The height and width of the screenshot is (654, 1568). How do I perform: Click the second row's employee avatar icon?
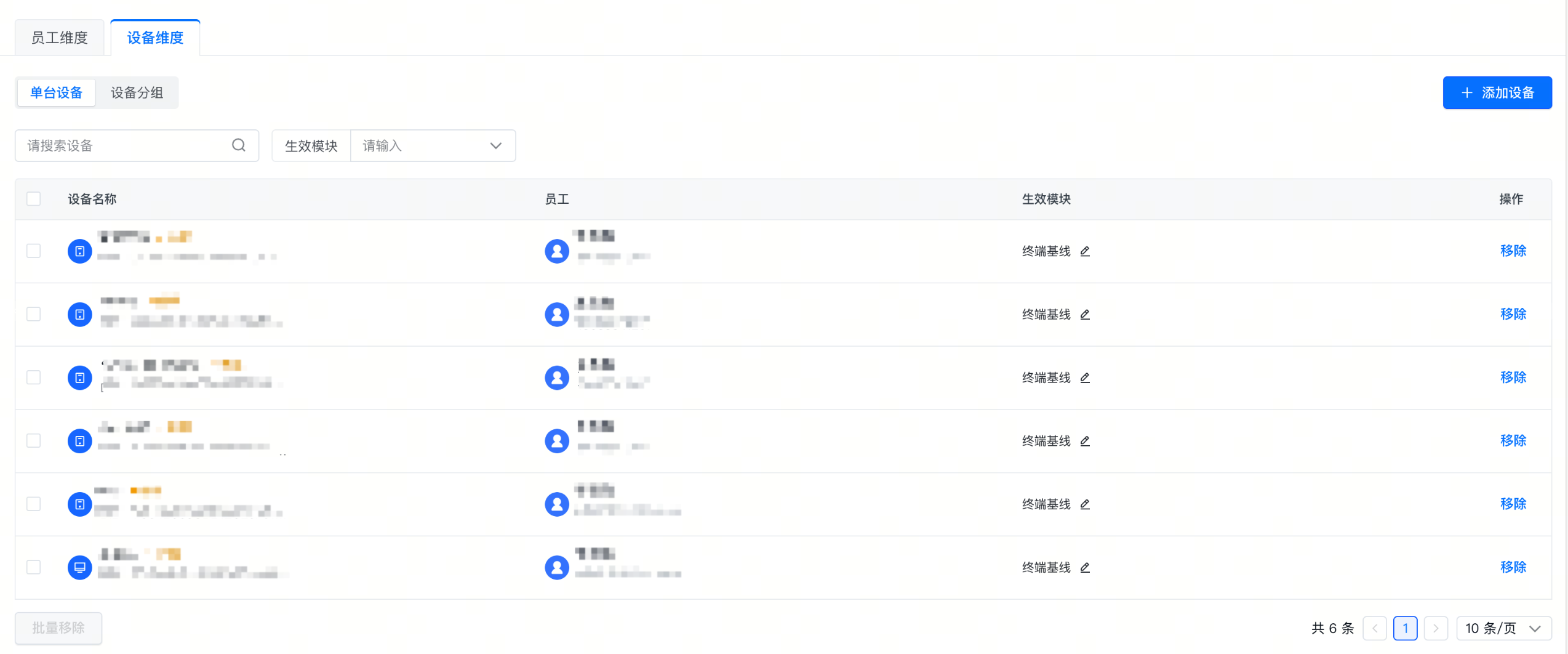tap(556, 315)
